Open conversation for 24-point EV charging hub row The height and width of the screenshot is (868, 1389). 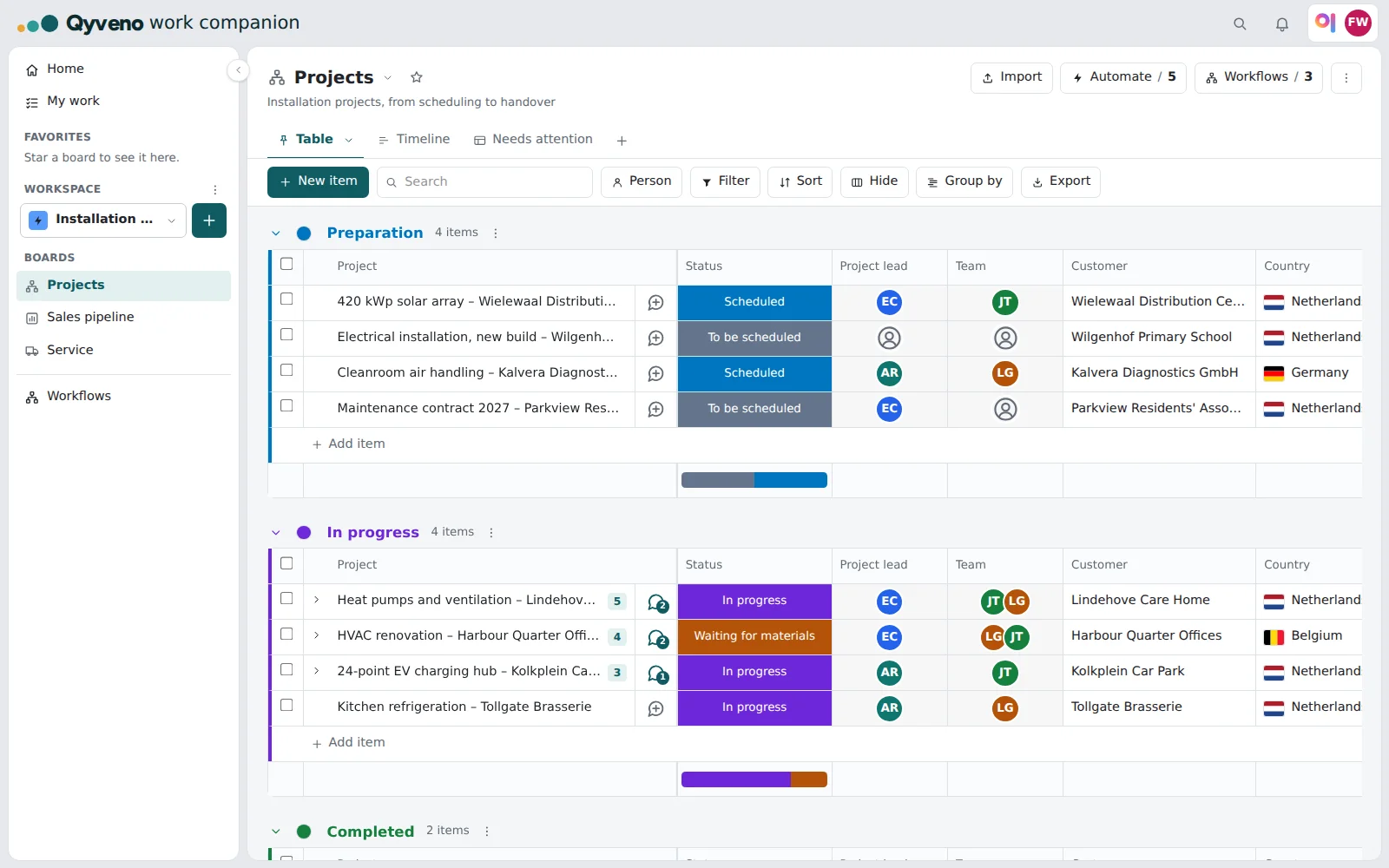coord(657,674)
